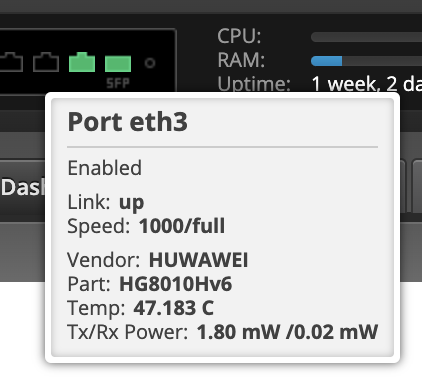Image resolution: width=422 pixels, height=386 pixels.
Task: Select the partially visible leftmost port outline
Action: coord(11,62)
